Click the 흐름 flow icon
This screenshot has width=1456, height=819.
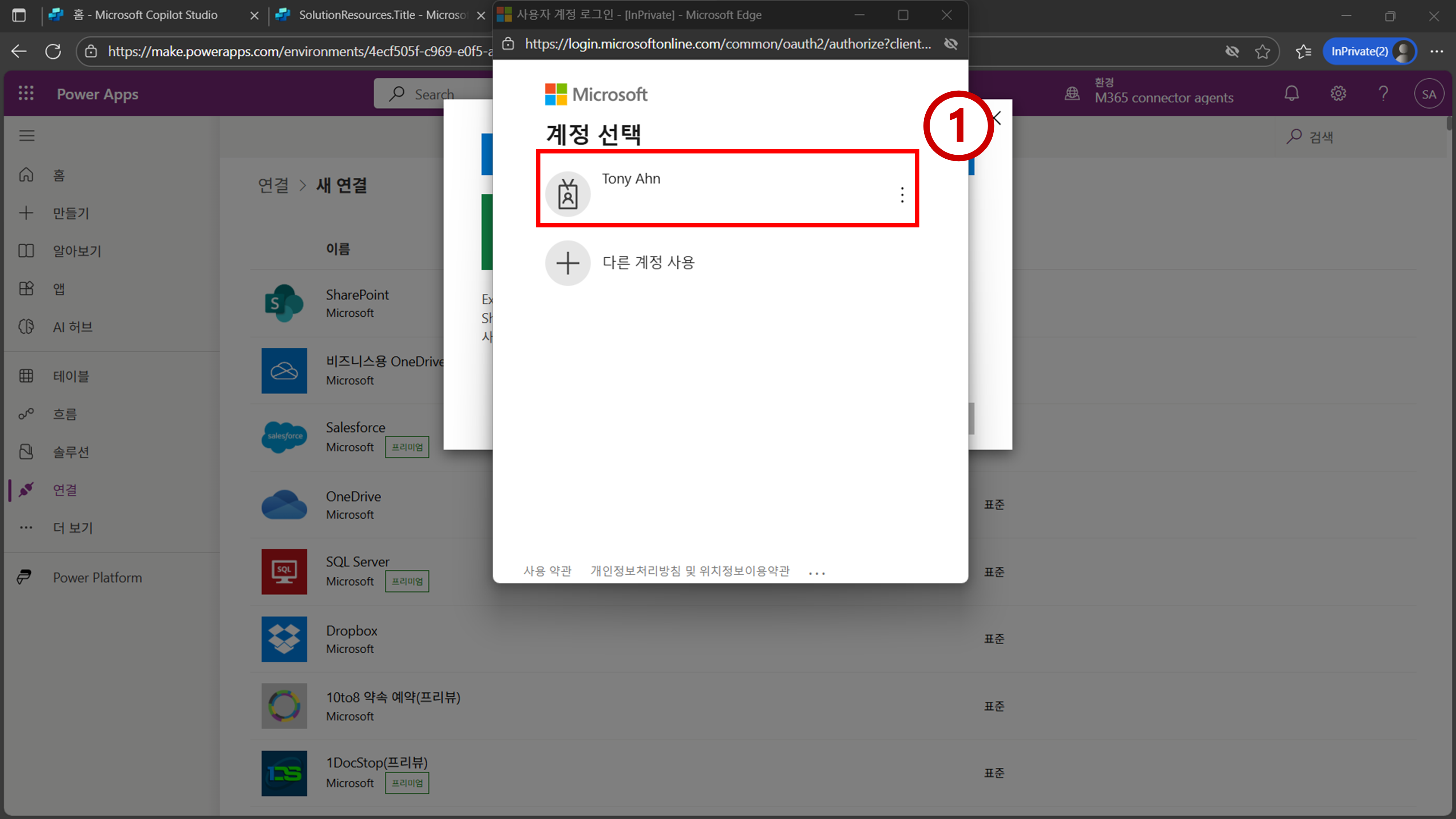tap(26, 414)
